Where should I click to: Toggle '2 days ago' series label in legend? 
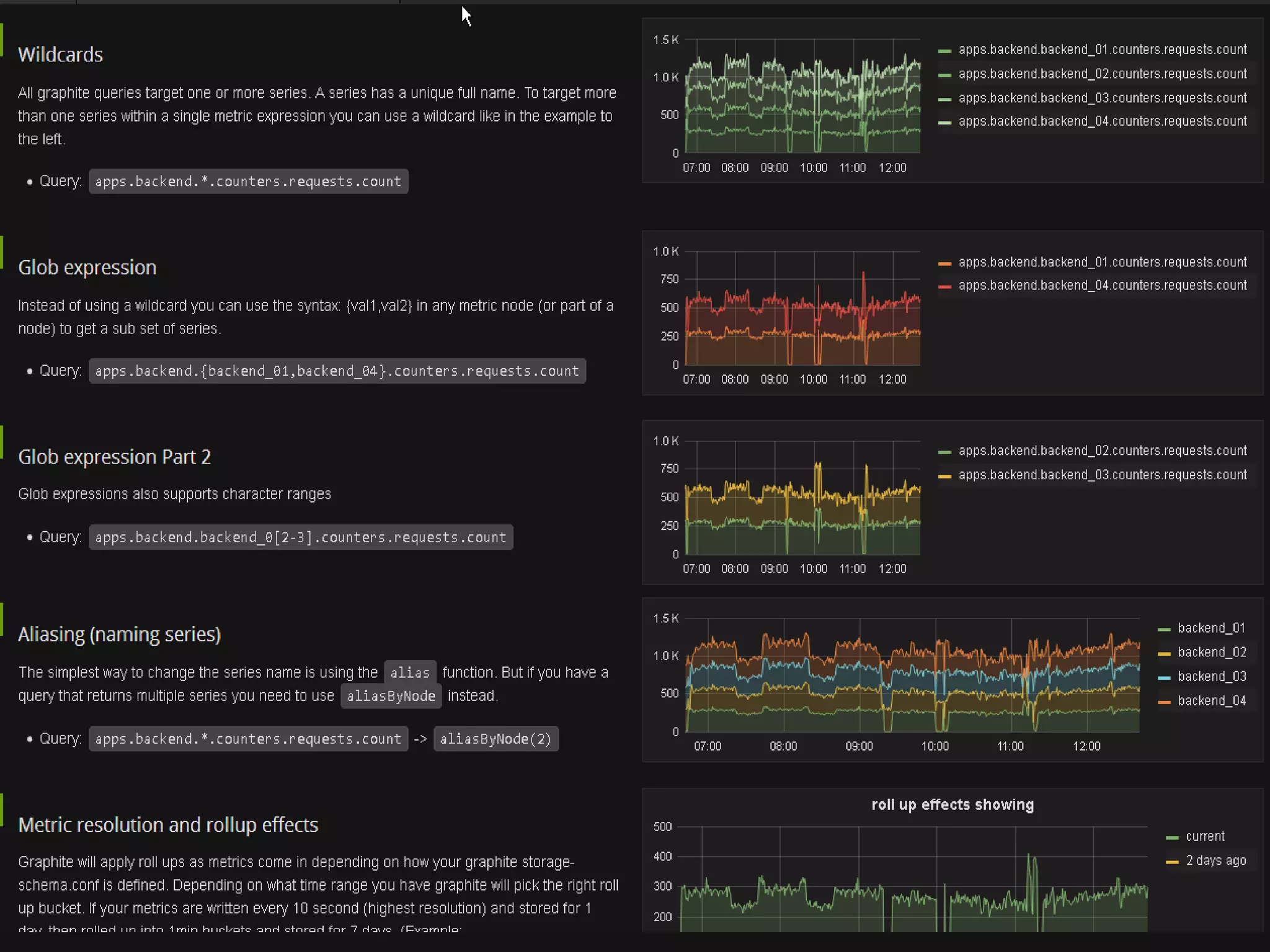(x=1215, y=861)
